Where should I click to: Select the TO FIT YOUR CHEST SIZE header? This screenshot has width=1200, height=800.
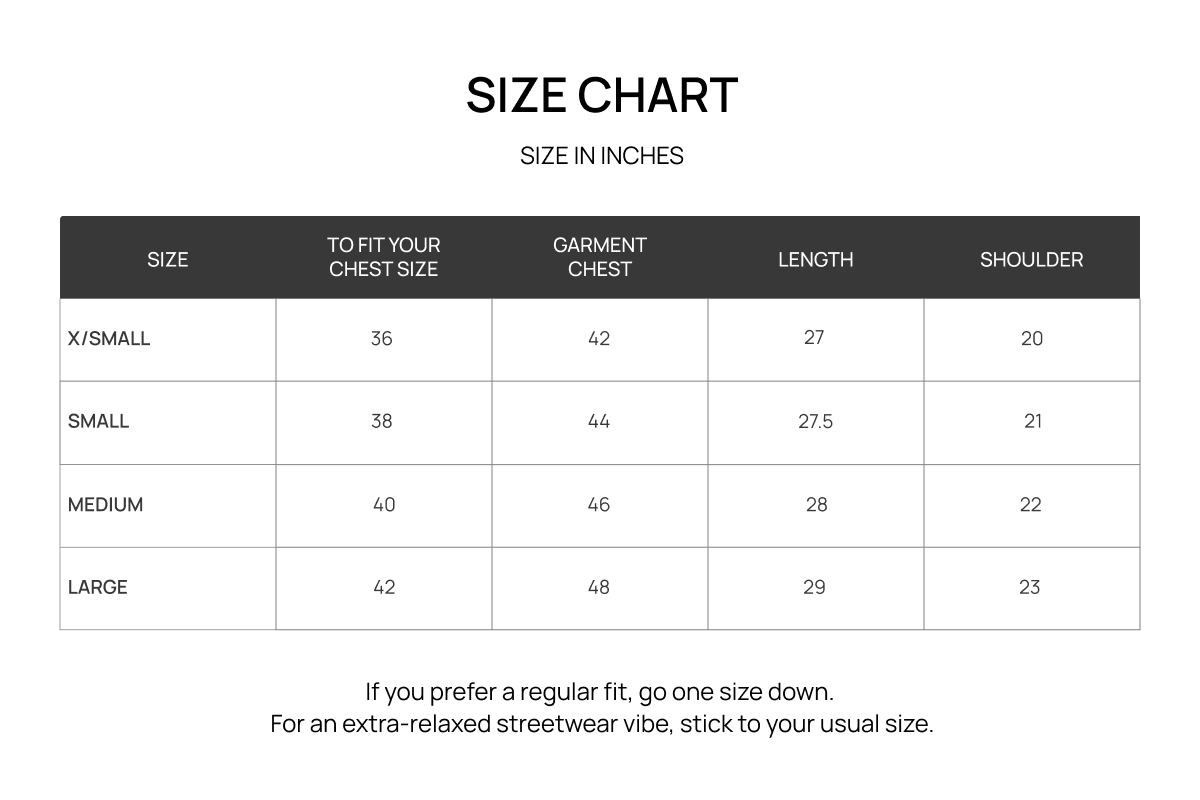coord(383,257)
